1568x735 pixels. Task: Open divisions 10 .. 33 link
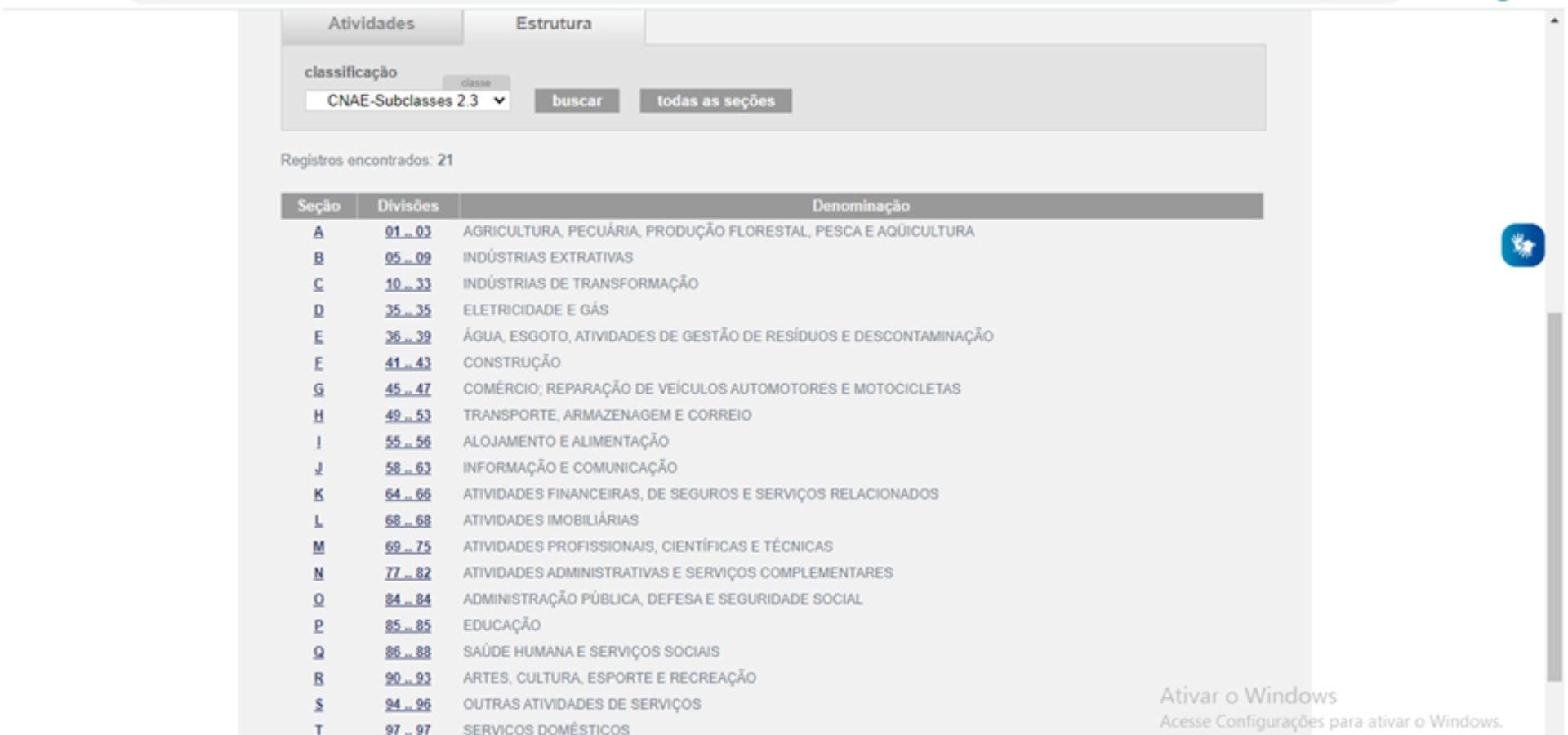point(408,284)
